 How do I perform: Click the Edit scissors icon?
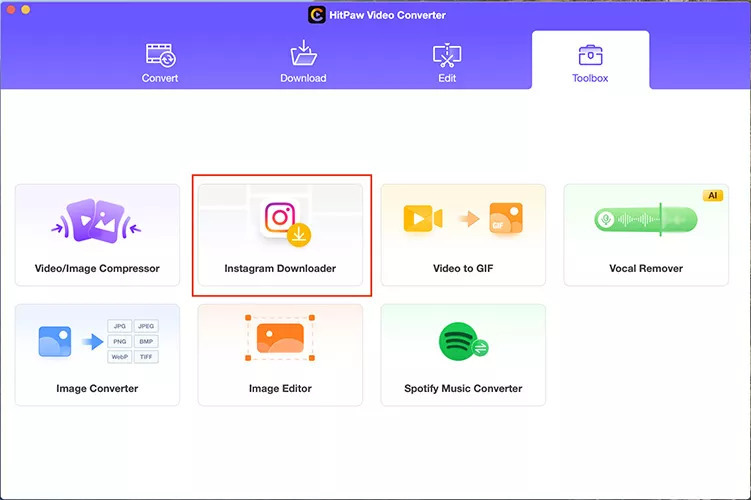coord(447,56)
